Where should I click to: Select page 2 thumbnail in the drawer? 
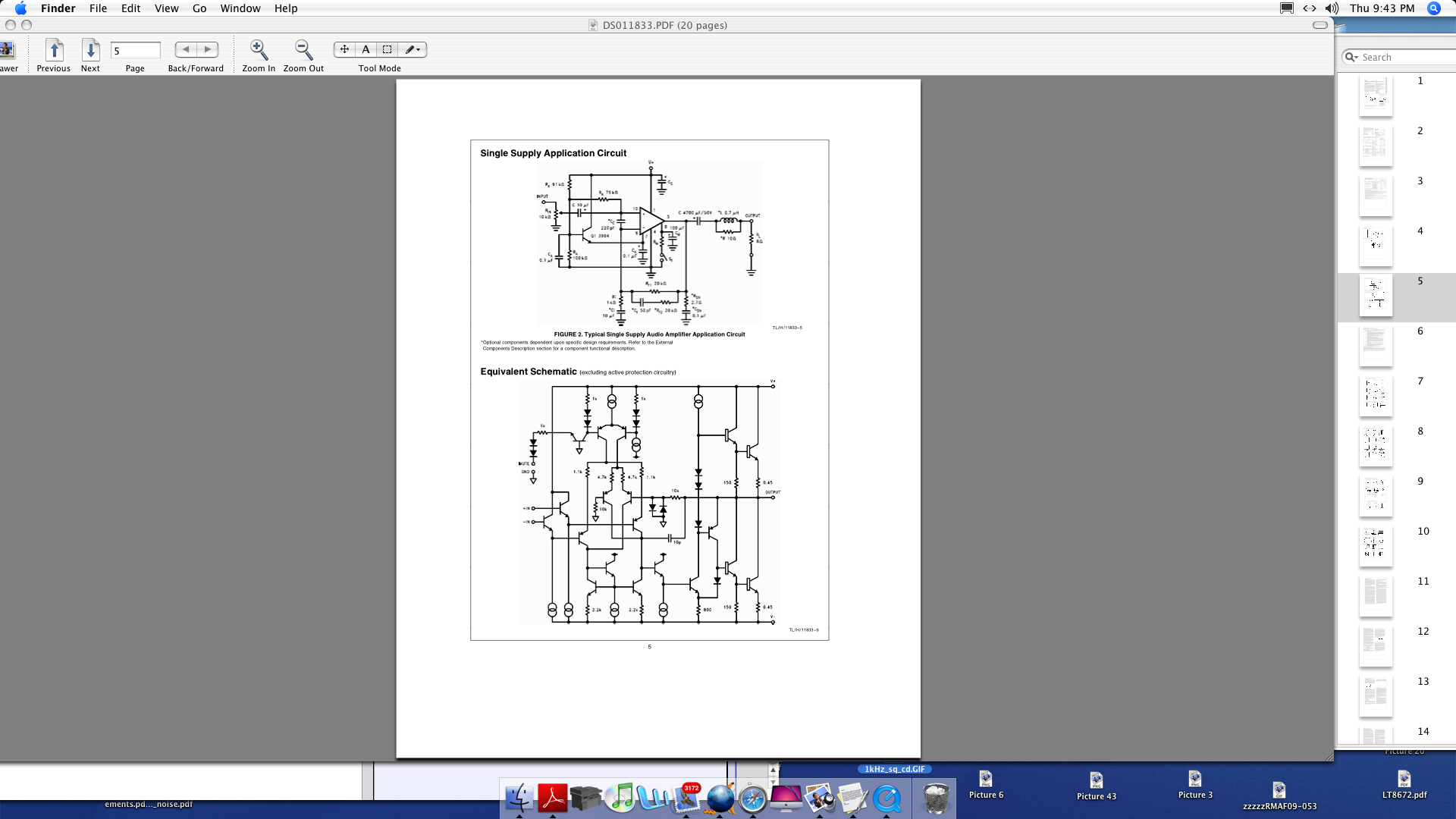pos(1376,146)
